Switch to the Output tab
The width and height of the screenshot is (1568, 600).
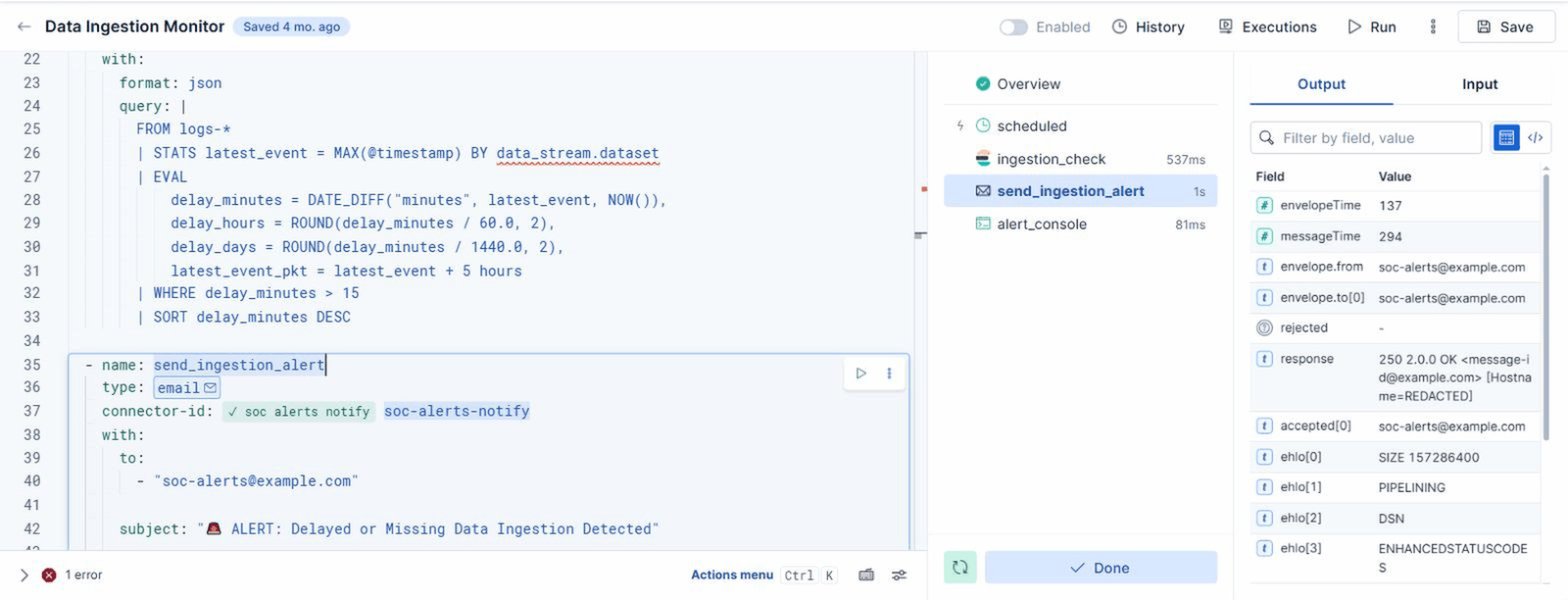coord(1321,84)
